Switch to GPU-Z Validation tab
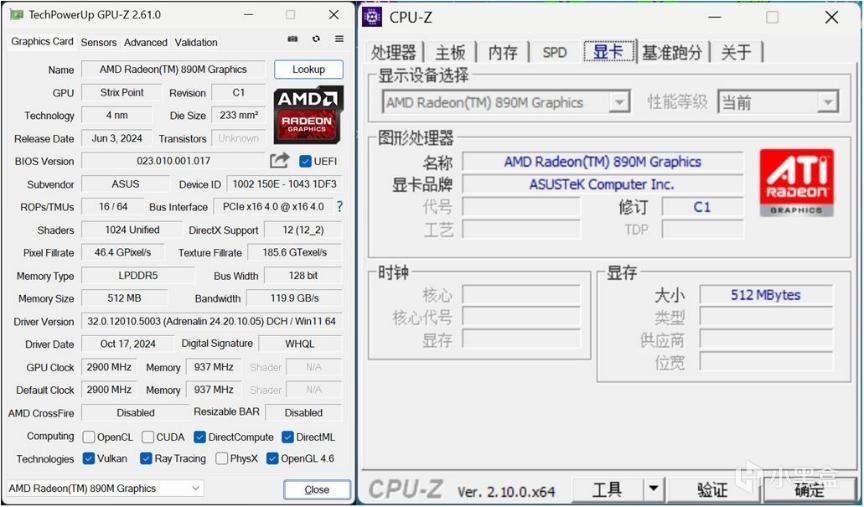This screenshot has height=507, width=864. (x=196, y=42)
